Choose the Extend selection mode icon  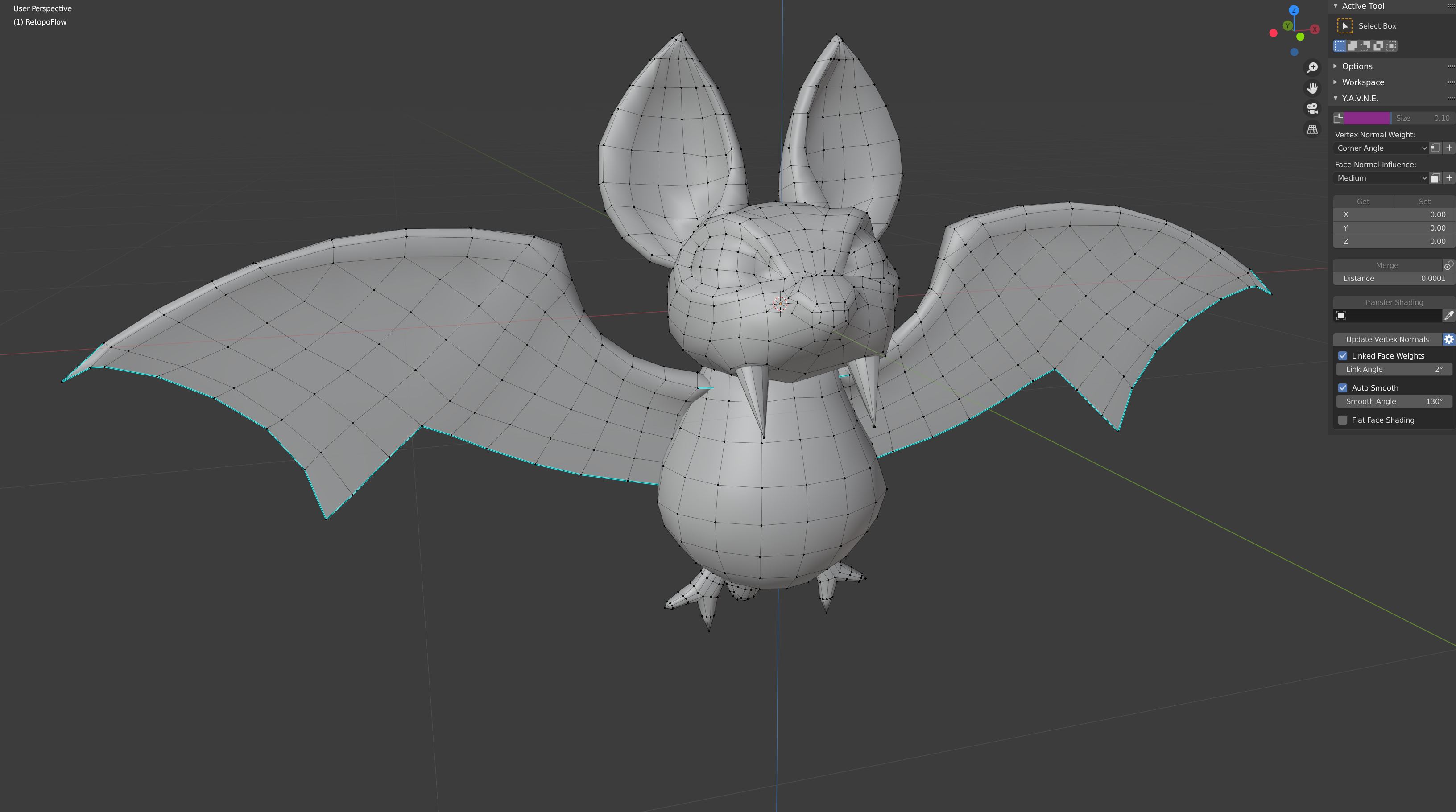[x=1353, y=46]
